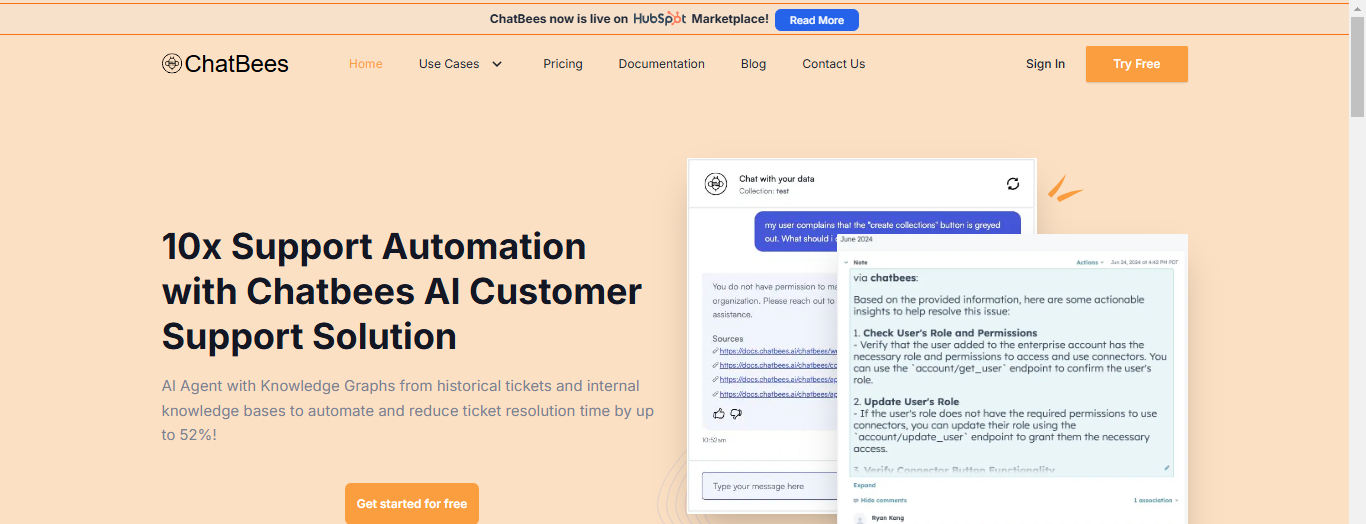
Task: Go to the Home nav item
Action: 365,64
